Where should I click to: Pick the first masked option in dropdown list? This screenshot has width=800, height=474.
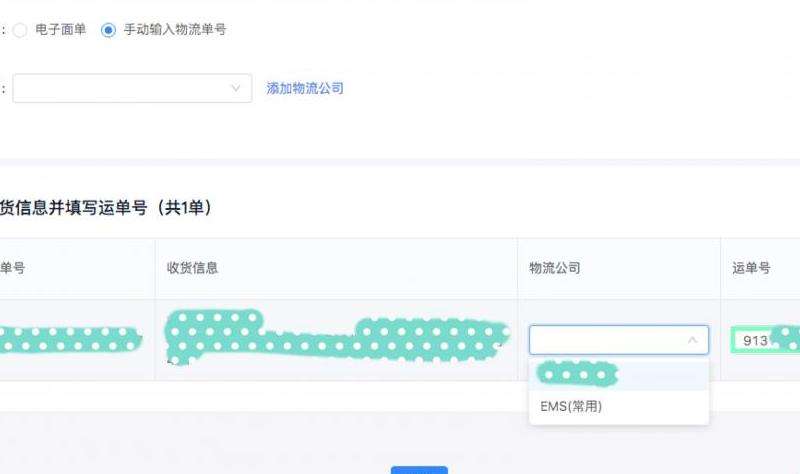pos(619,375)
